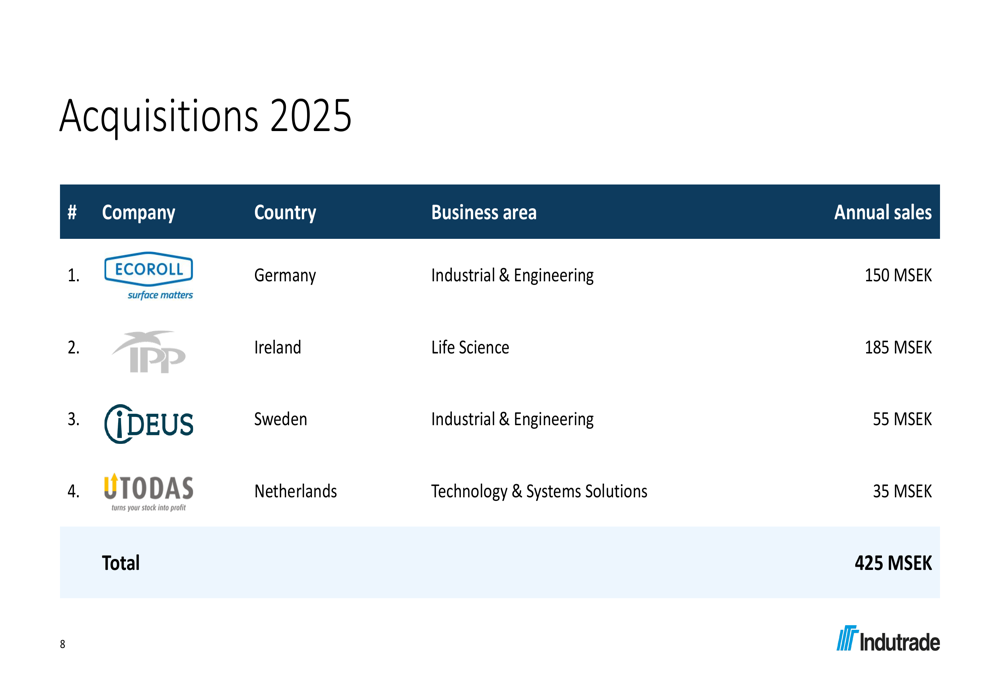Click the ECOROLL surface matters logo
1000x685 pixels.
[x=149, y=276]
